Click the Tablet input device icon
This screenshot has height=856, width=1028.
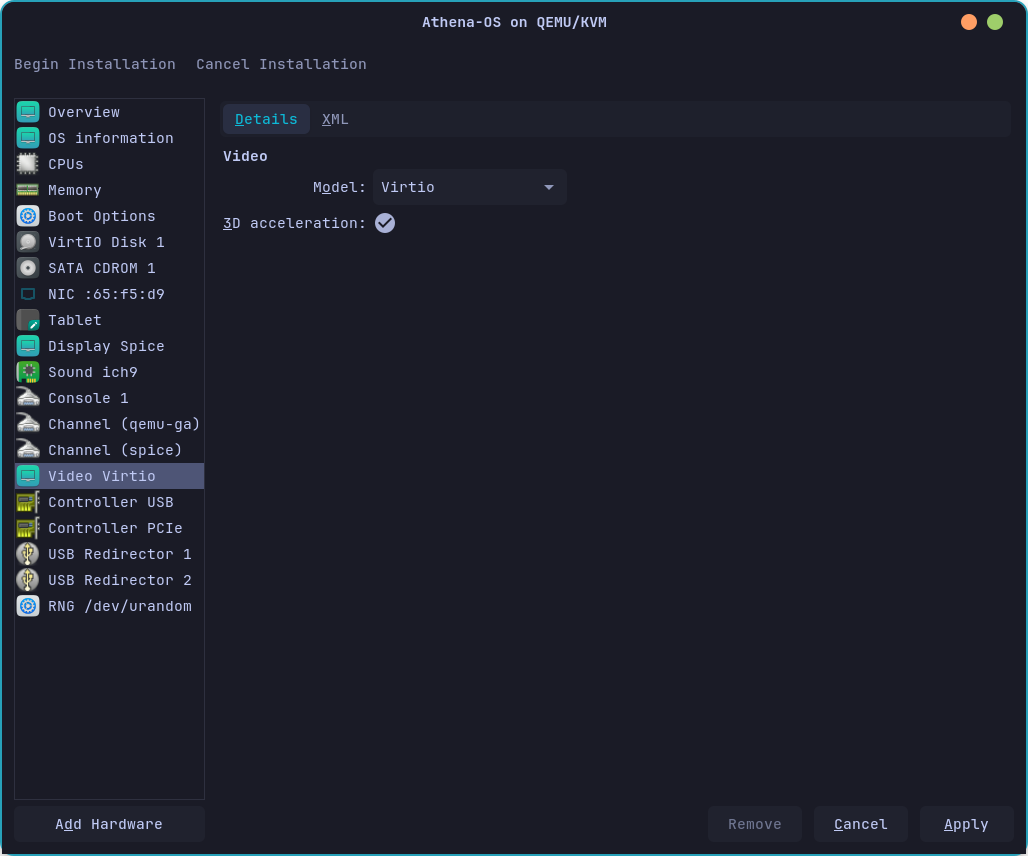28,320
